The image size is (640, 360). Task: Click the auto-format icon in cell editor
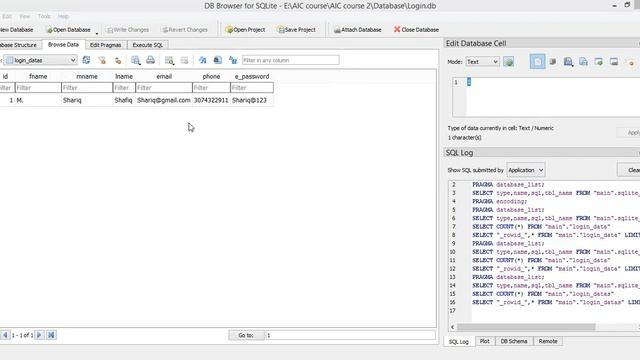553,62
